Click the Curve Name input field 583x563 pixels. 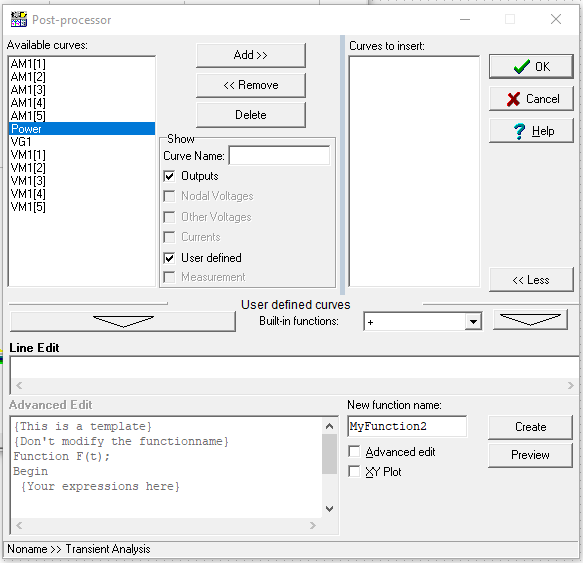pyautogui.click(x=279, y=156)
